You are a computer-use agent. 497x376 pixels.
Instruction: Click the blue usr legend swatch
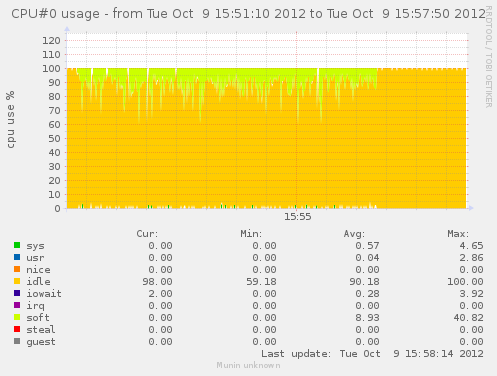[17, 257]
